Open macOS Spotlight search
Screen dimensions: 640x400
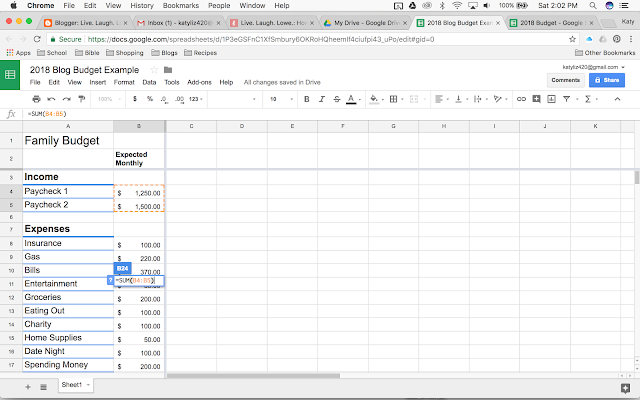[x=593, y=5]
